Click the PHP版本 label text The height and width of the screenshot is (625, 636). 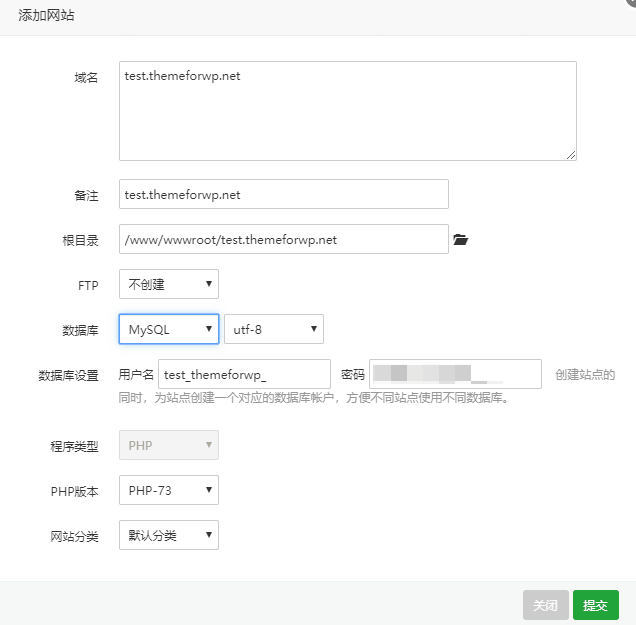coord(74,491)
